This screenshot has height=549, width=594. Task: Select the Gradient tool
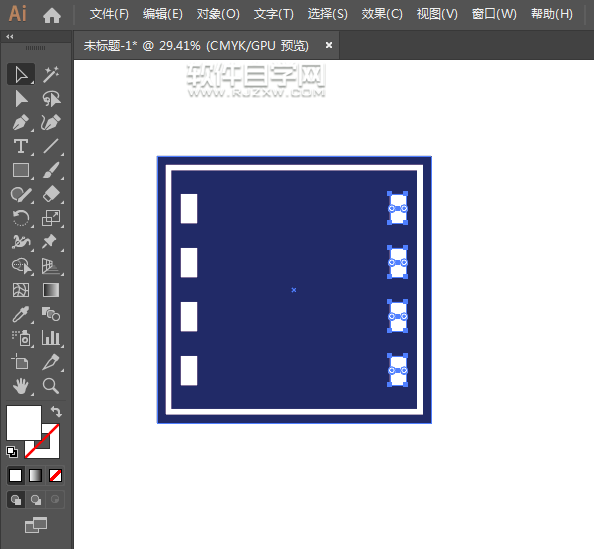[51, 290]
